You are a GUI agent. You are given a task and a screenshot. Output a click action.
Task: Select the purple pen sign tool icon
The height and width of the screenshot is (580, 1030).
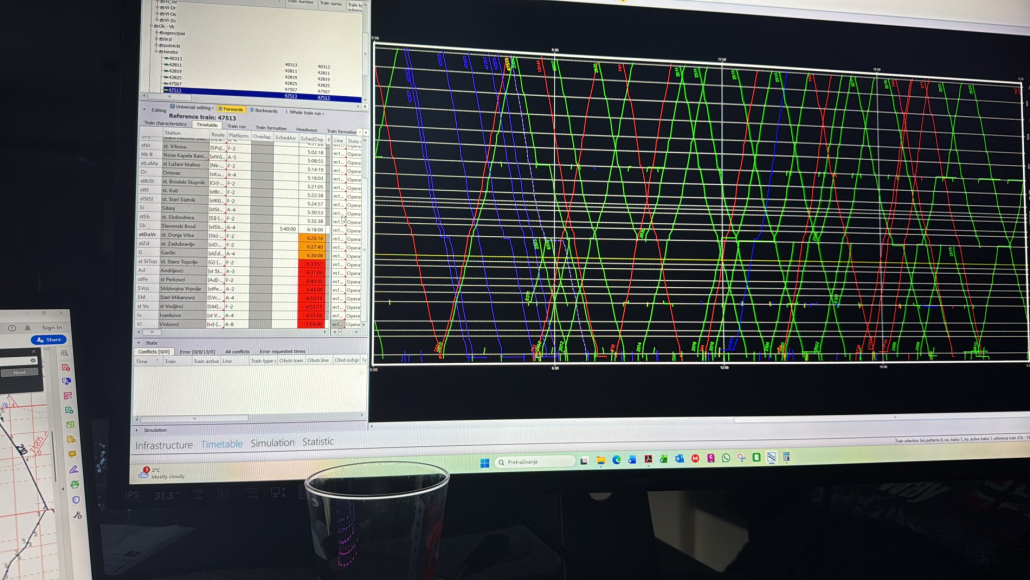tap(73, 469)
